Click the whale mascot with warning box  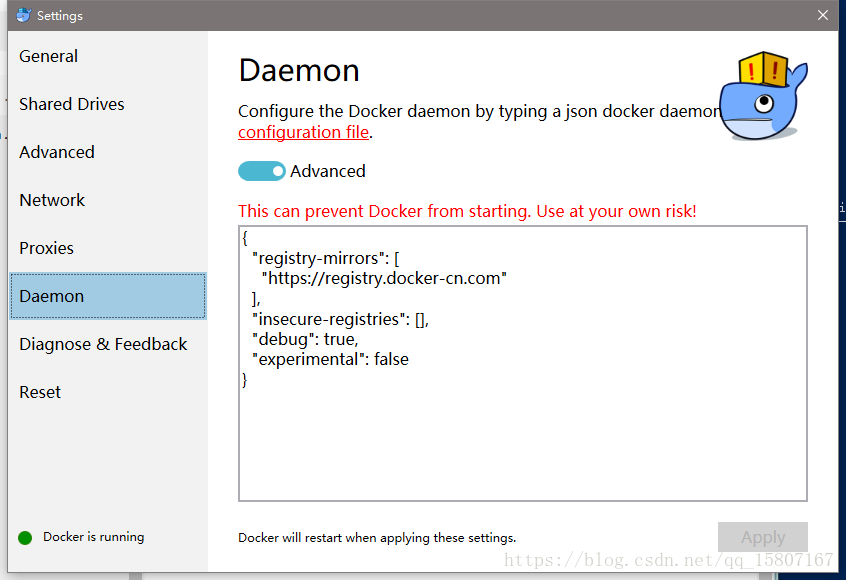[x=763, y=96]
